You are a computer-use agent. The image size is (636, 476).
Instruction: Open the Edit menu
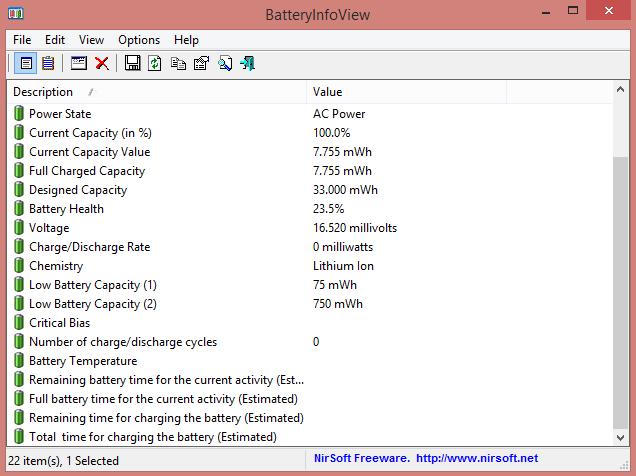[55, 40]
